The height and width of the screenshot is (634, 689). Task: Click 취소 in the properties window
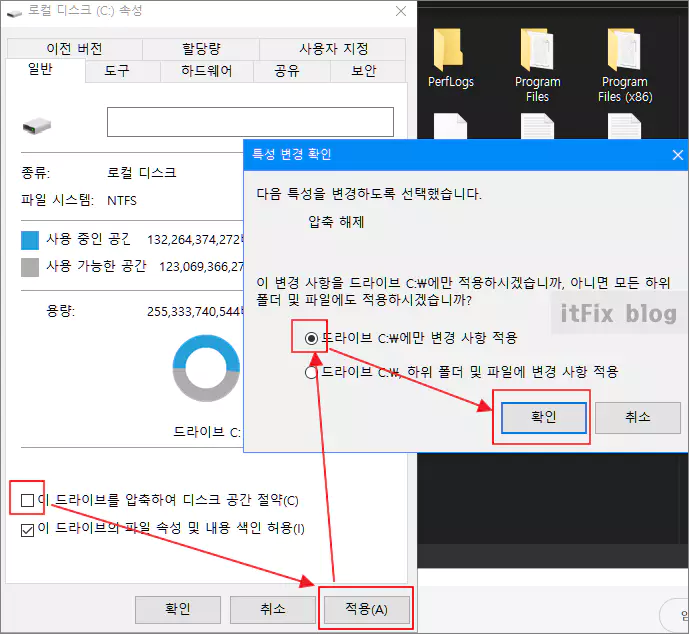pyautogui.click(x=272, y=609)
